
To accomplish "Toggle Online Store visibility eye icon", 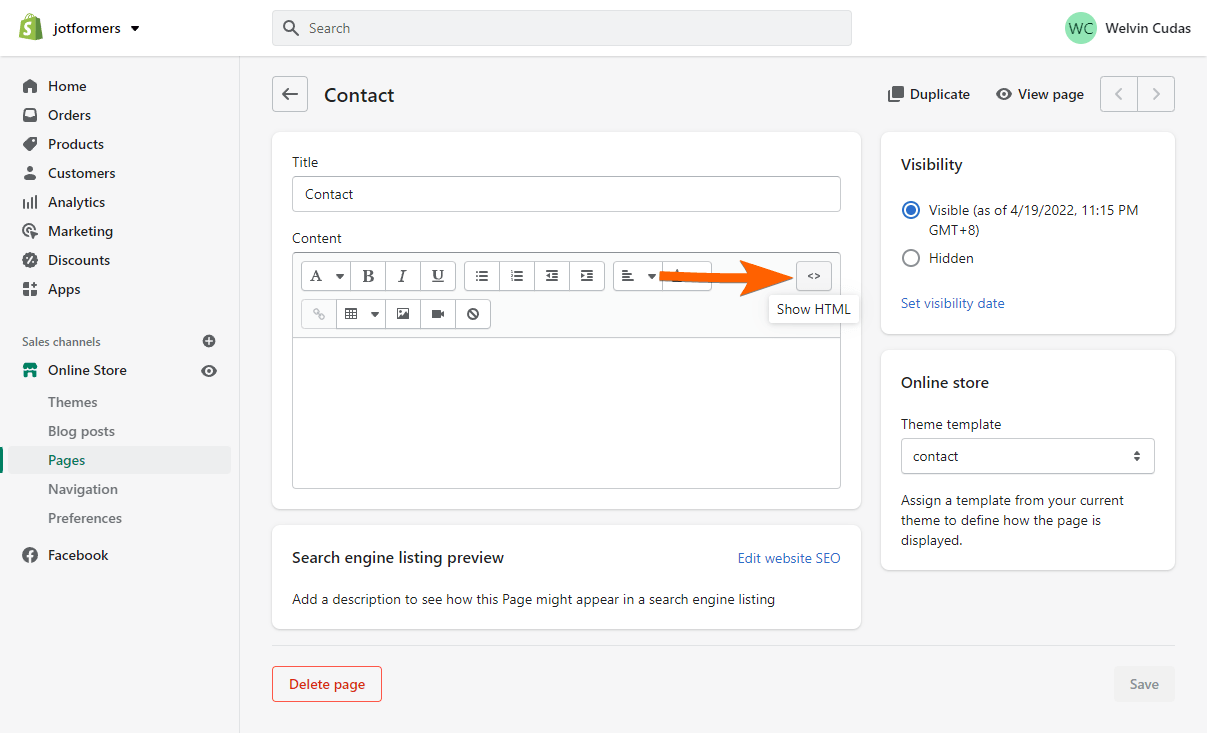I will (x=208, y=370).
